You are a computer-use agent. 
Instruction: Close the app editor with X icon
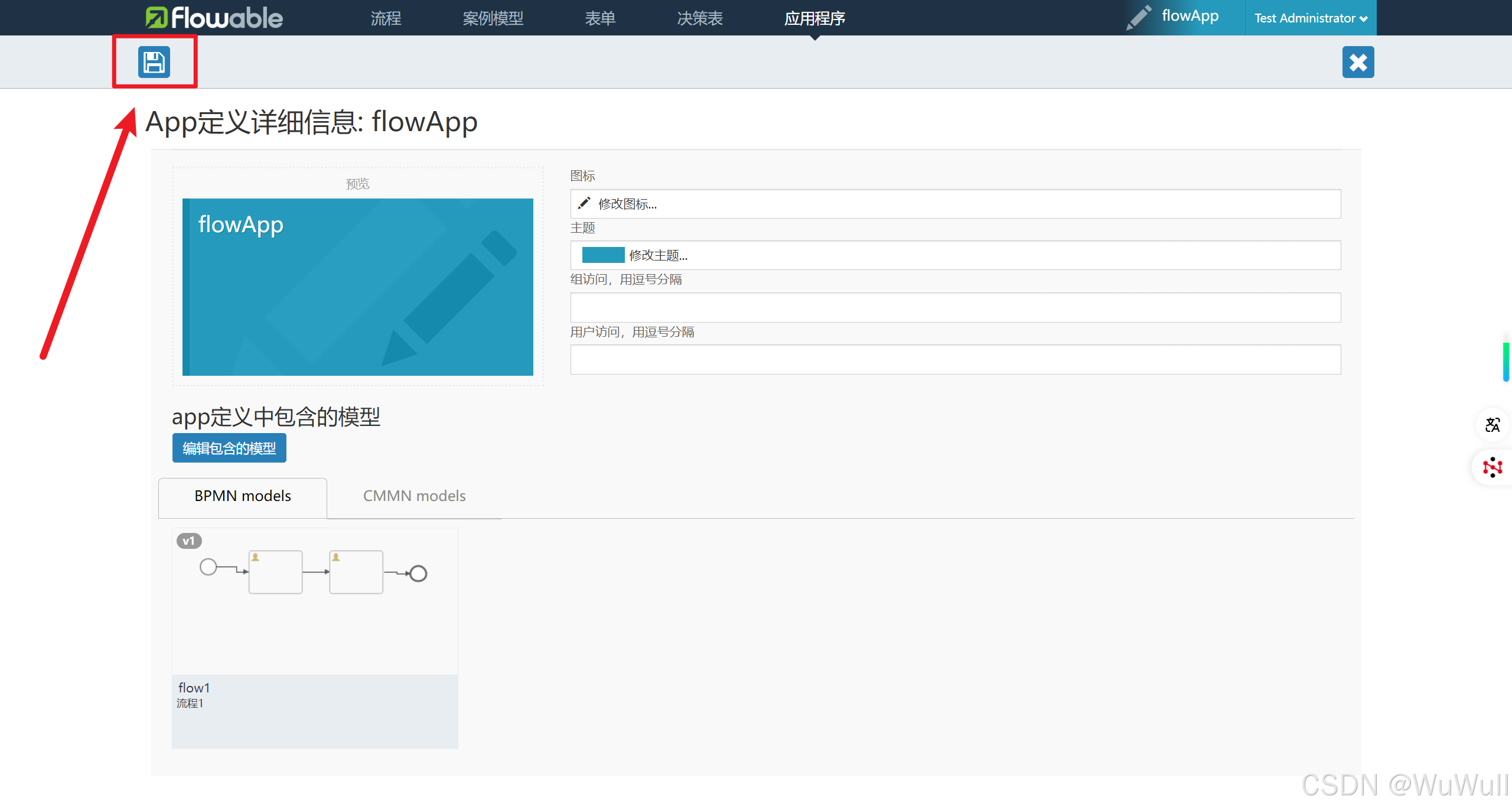pos(1358,62)
